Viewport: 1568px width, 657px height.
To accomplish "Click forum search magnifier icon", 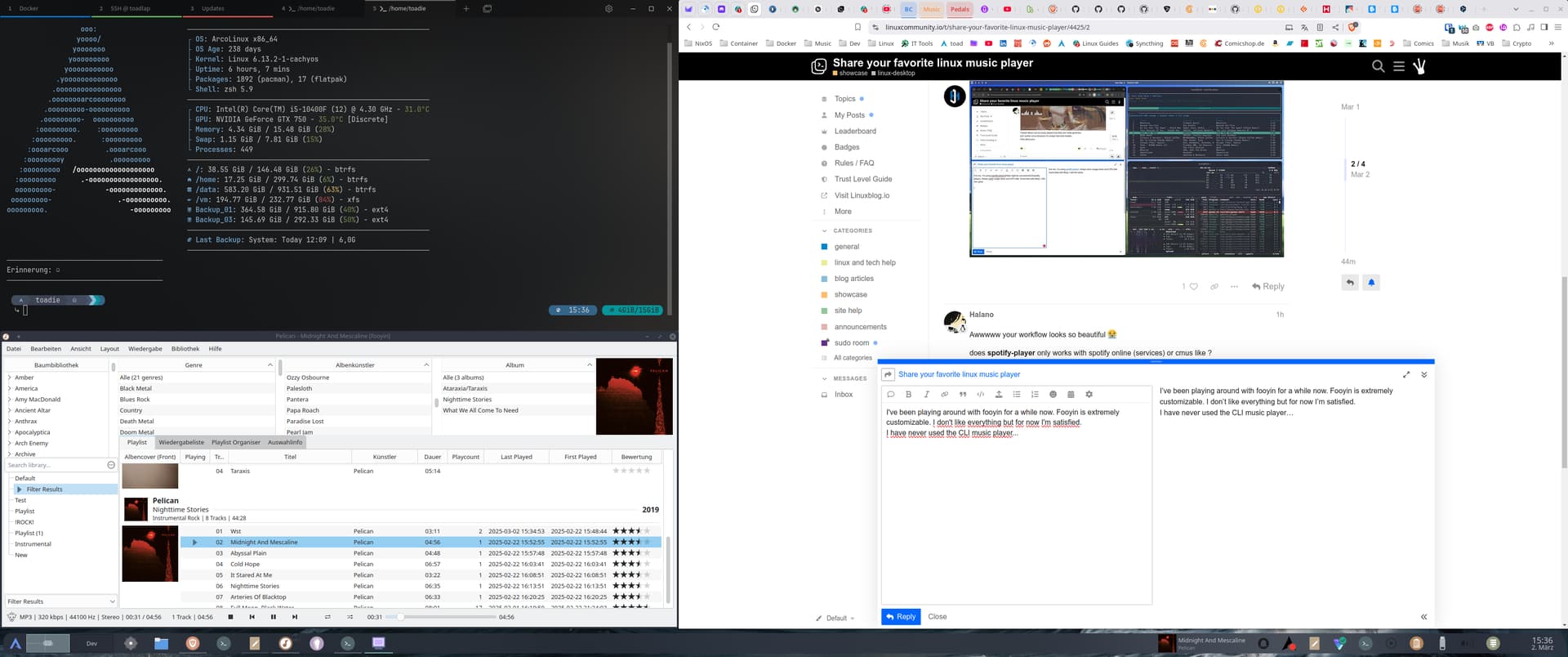I will point(1378,66).
